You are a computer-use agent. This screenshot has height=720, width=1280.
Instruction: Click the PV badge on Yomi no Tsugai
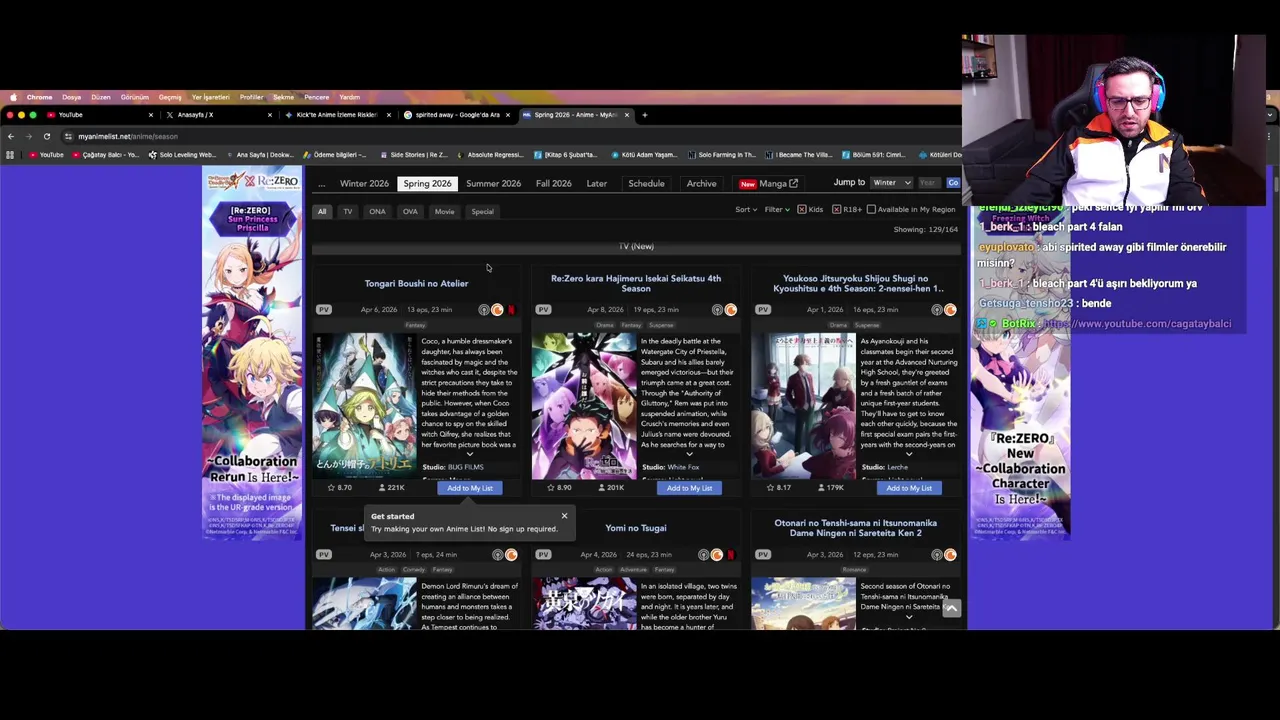[x=543, y=555]
